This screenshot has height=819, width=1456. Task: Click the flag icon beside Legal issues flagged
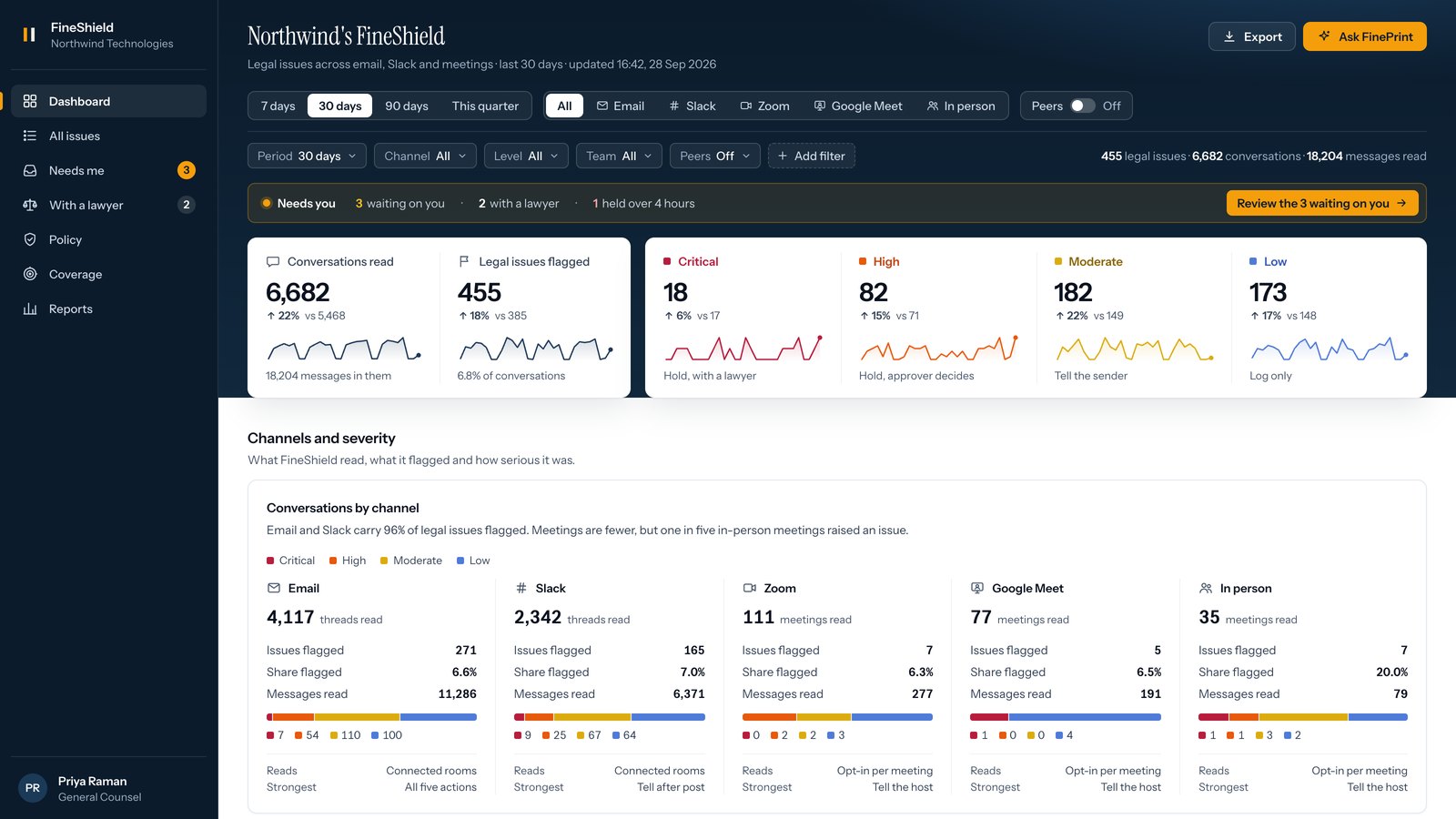click(x=464, y=261)
